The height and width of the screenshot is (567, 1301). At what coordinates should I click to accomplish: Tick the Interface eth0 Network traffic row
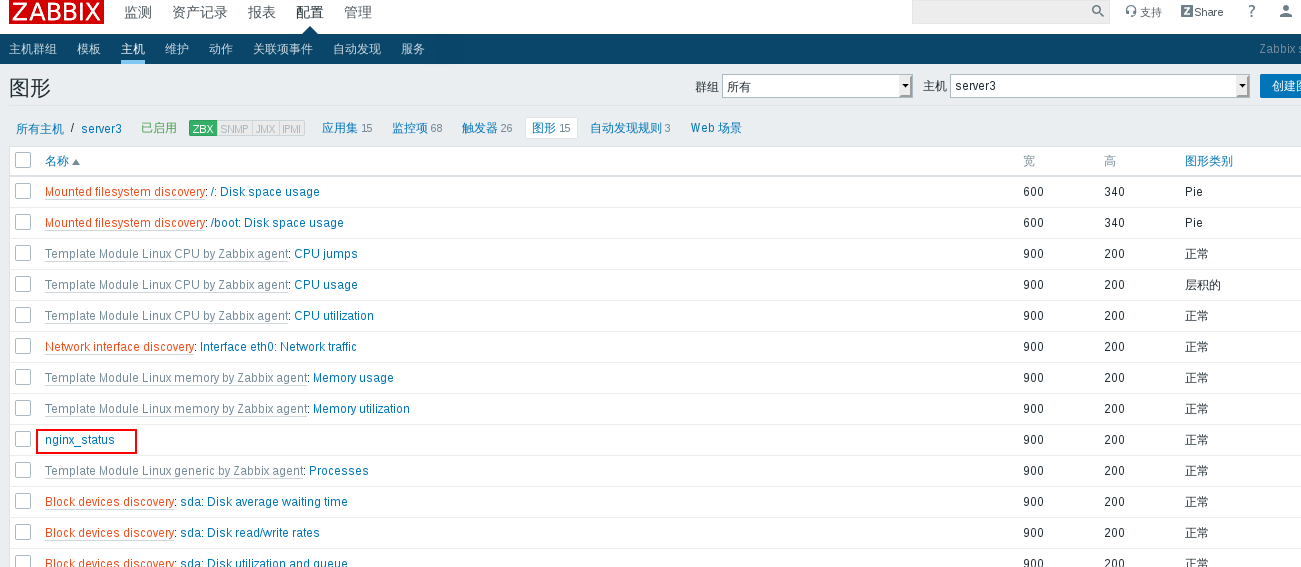pos(23,346)
